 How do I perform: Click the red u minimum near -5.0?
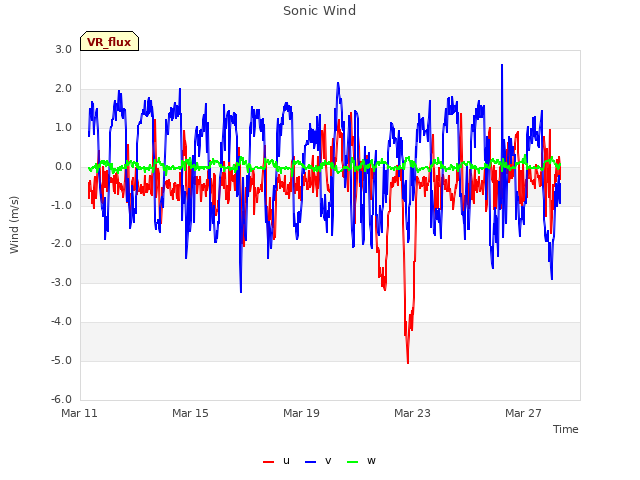pos(408,362)
